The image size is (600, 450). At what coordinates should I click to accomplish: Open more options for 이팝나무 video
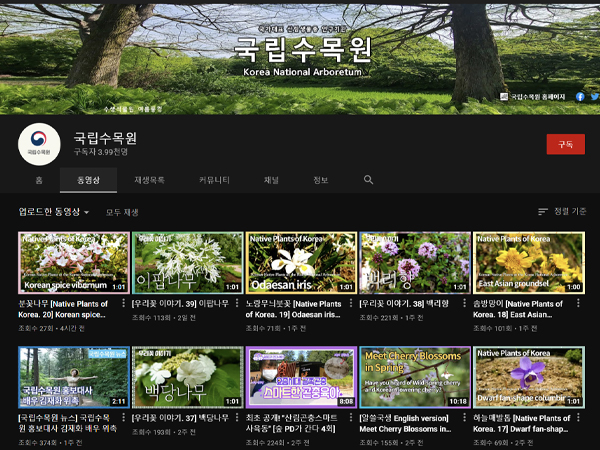tap(237, 303)
